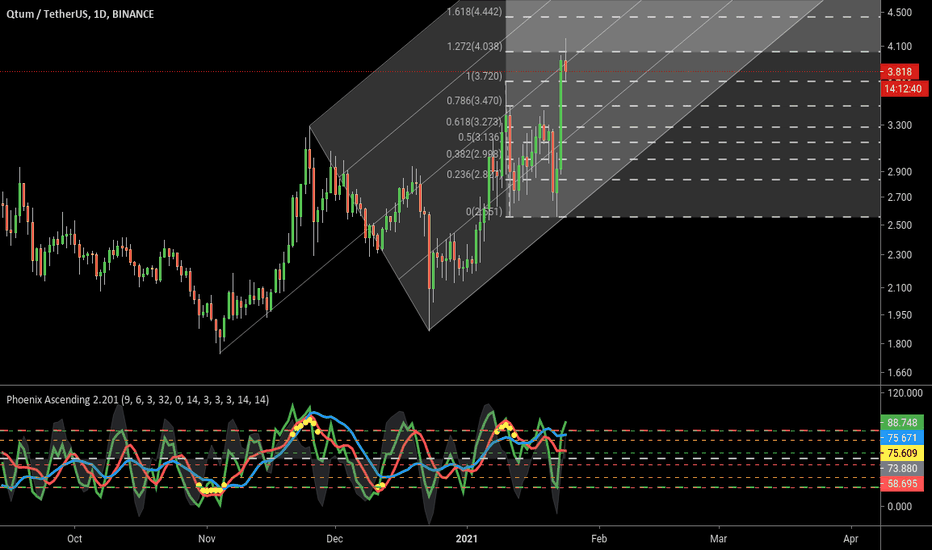Click the 120.000 indicator axis label

click(905, 393)
